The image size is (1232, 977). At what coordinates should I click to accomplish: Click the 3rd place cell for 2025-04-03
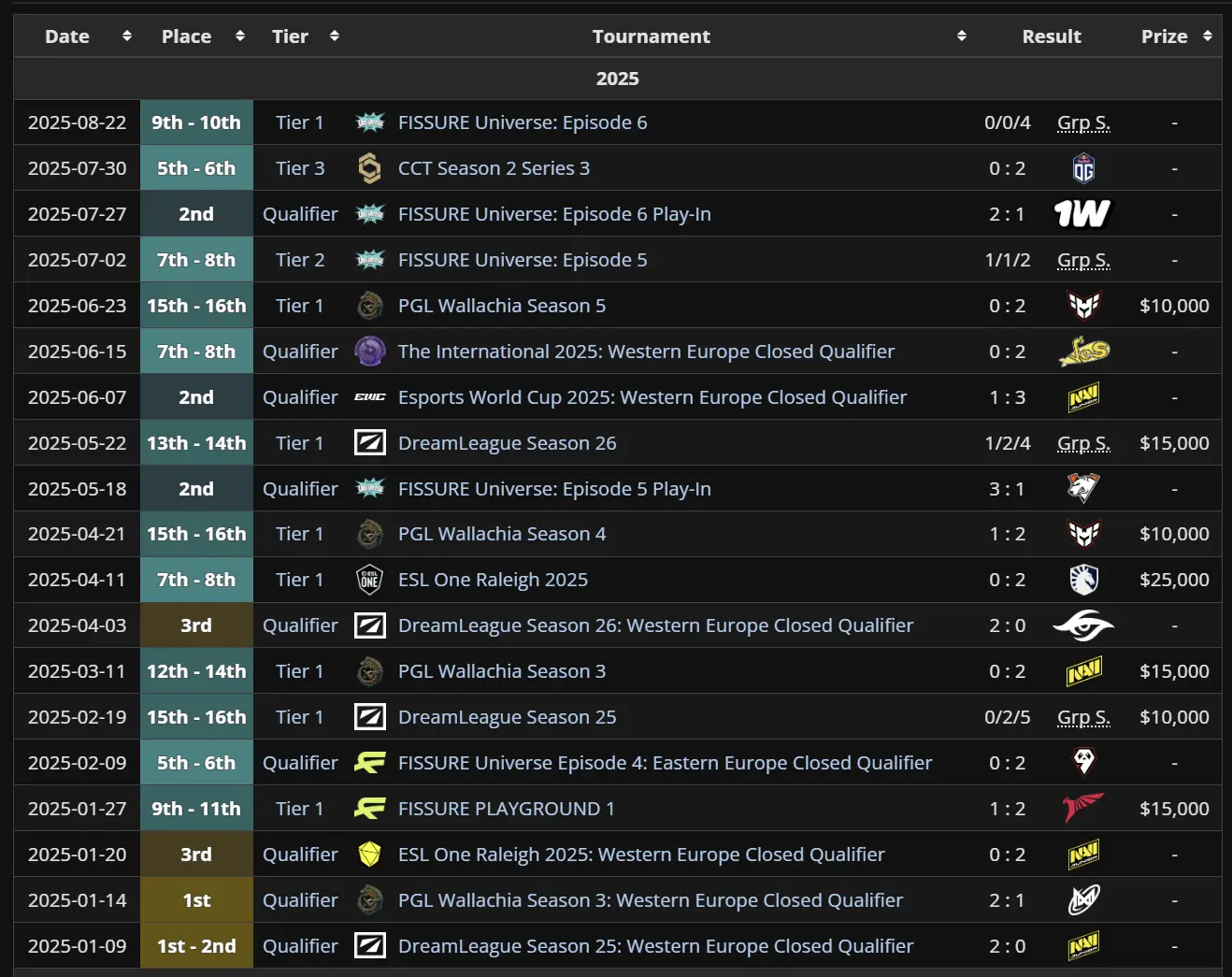tap(196, 625)
